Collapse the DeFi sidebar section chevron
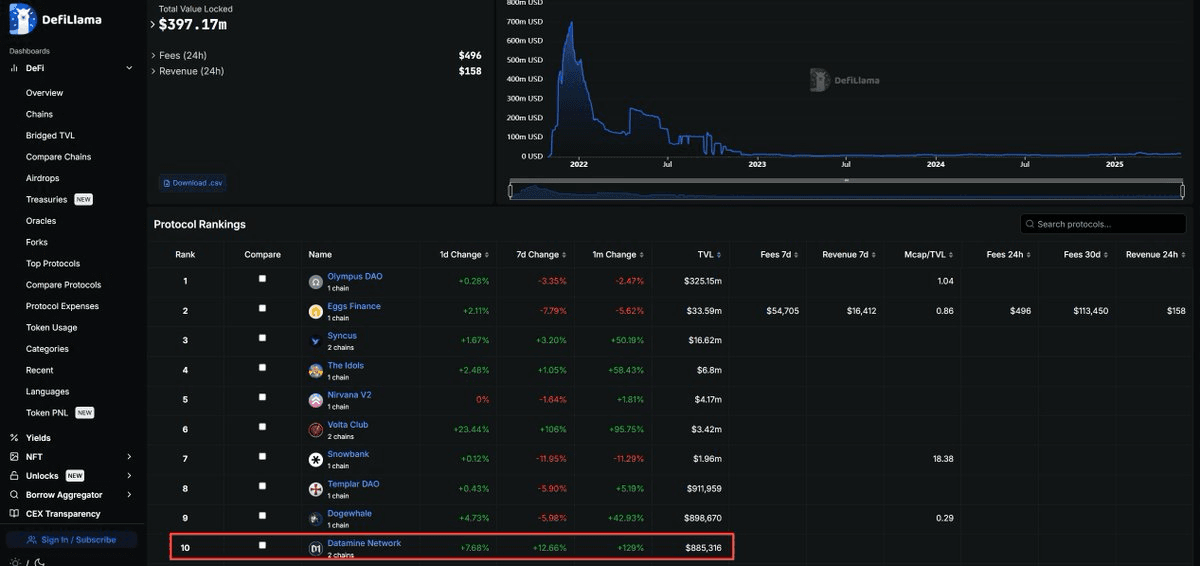1200x566 pixels. [x=129, y=68]
